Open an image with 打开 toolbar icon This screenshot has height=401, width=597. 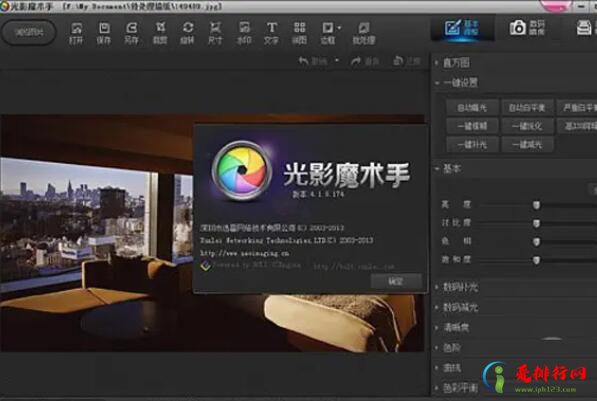tap(76, 33)
